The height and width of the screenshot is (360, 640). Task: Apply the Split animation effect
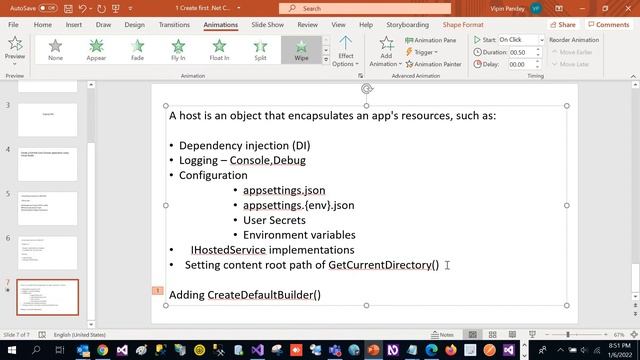[x=260, y=50]
